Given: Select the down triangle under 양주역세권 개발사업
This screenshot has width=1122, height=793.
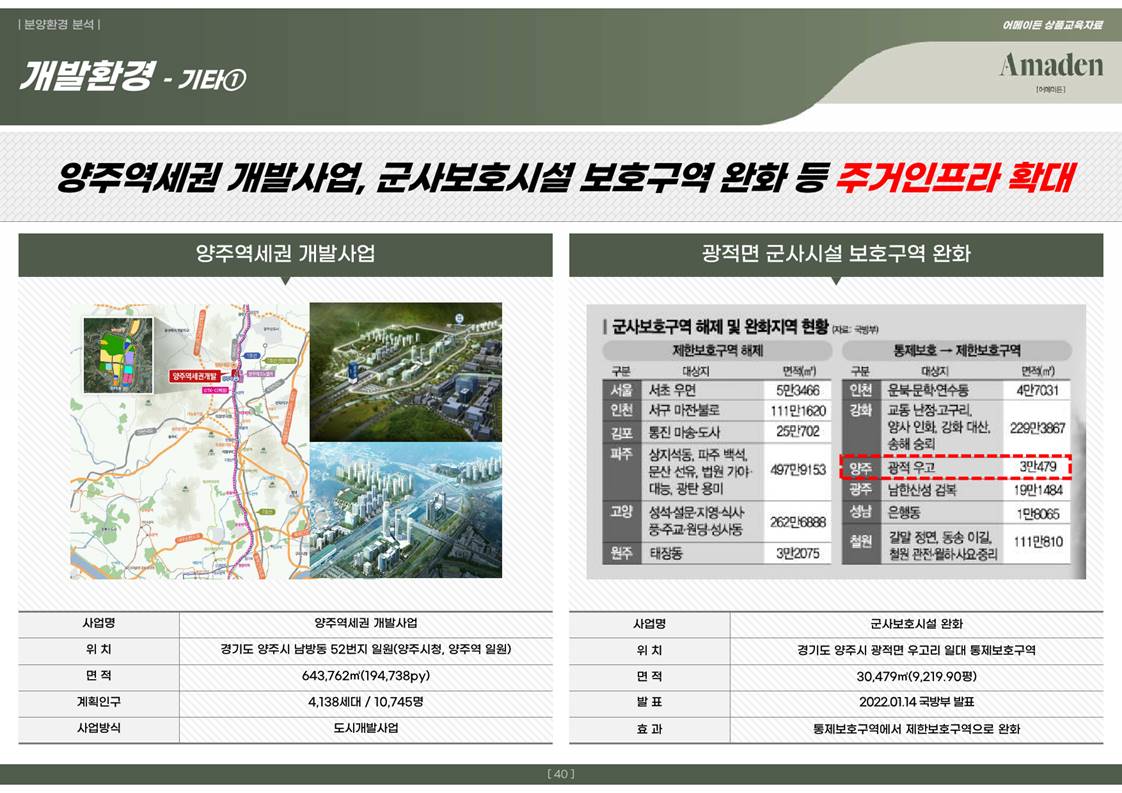Looking at the screenshot, I should pyautogui.click(x=285, y=281).
